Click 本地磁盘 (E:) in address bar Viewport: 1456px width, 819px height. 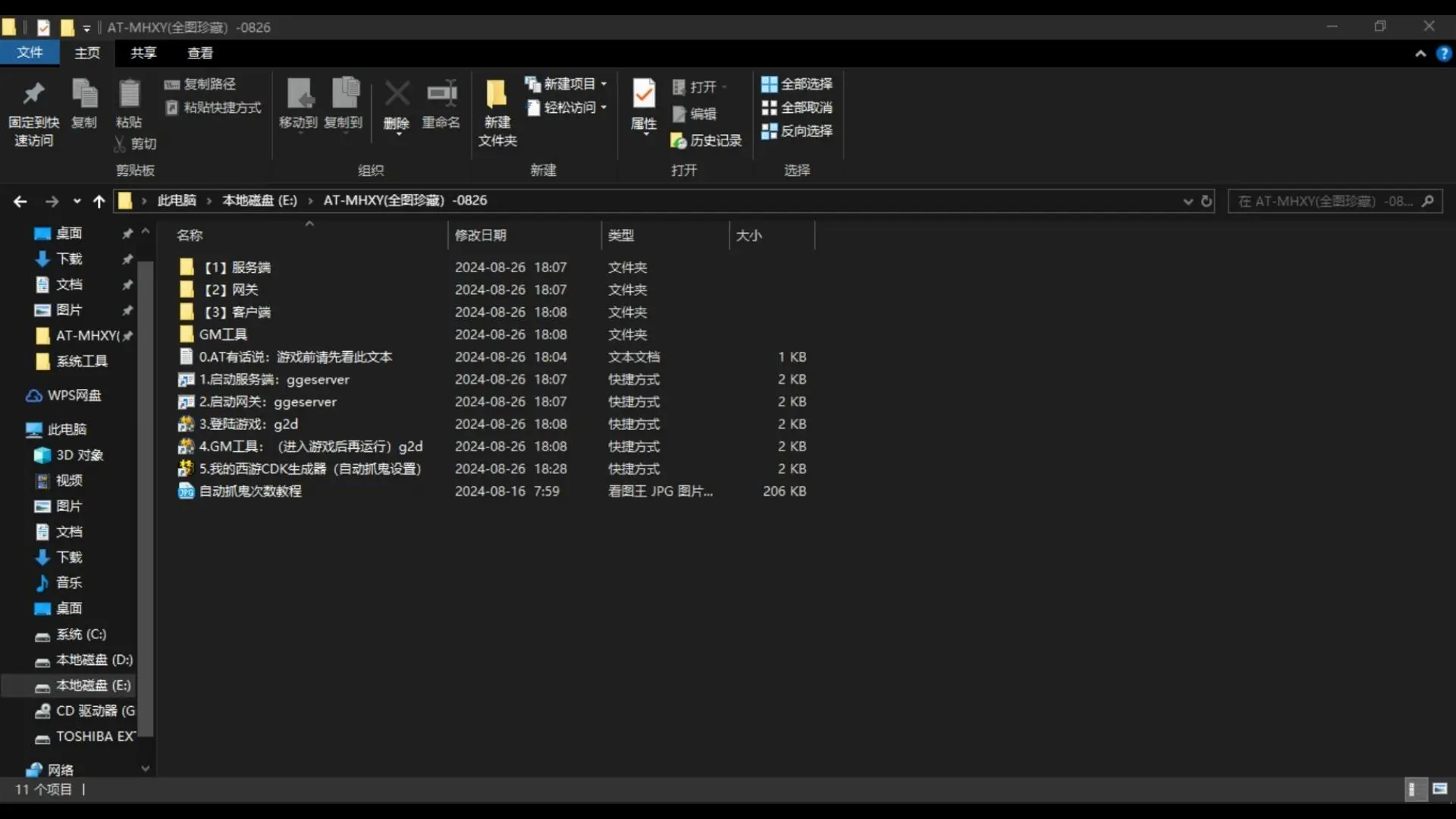[259, 200]
